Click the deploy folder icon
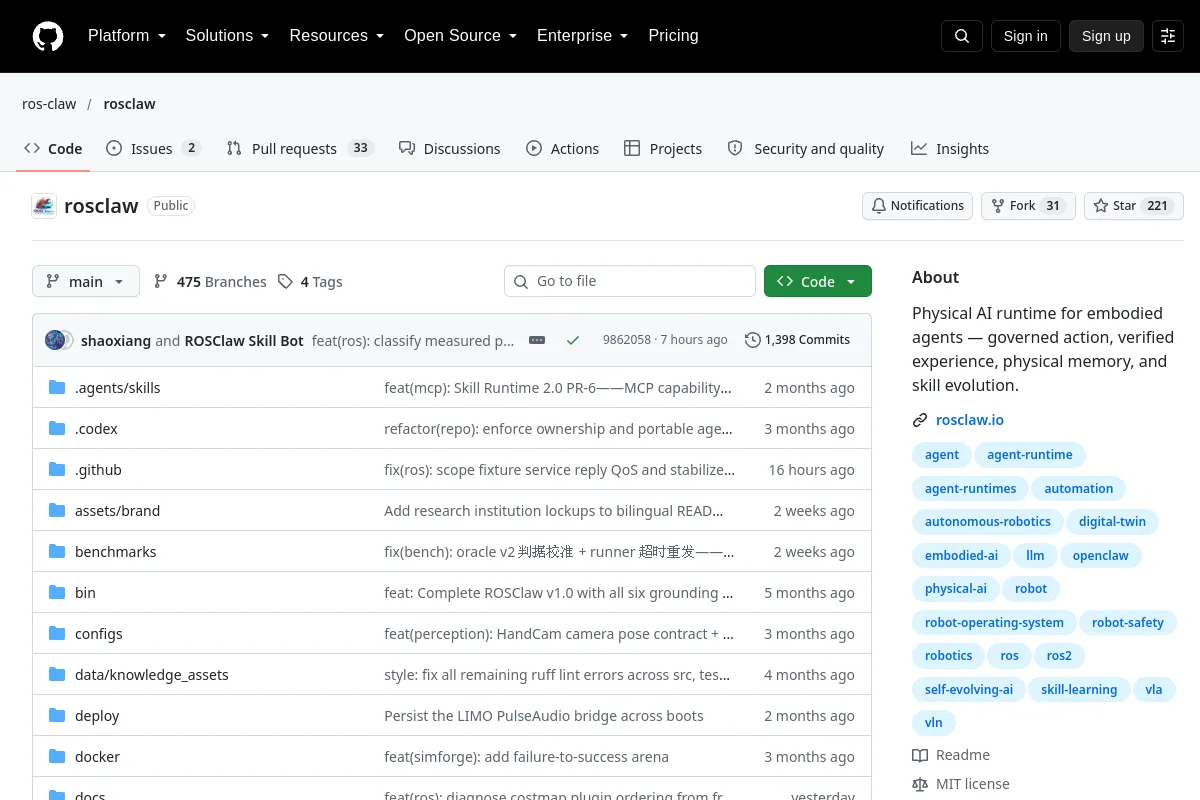Screen dimensions: 1200x800 (57, 716)
